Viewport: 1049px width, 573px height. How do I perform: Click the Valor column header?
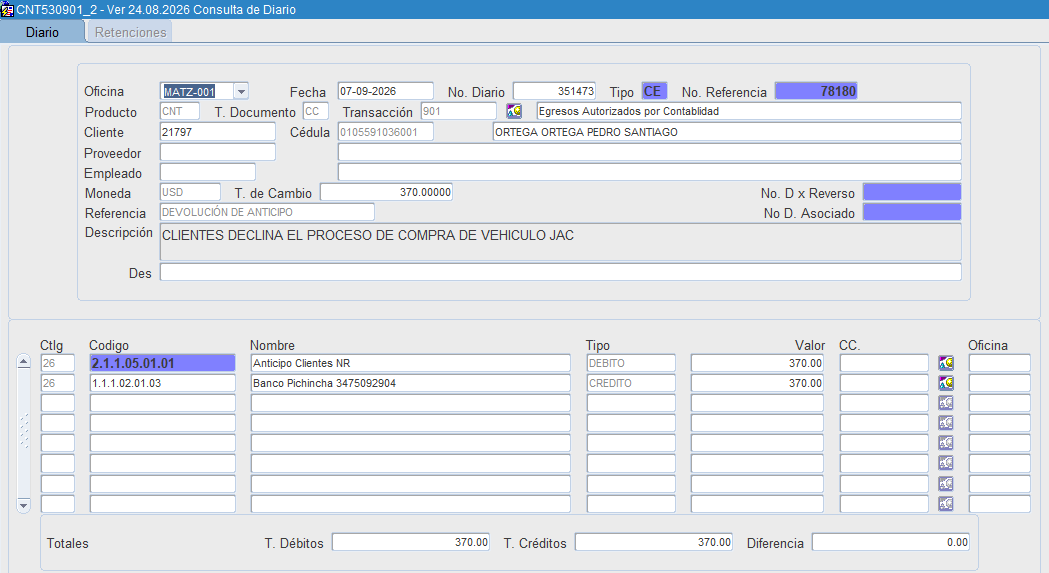pyautogui.click(x=810, y=345)
